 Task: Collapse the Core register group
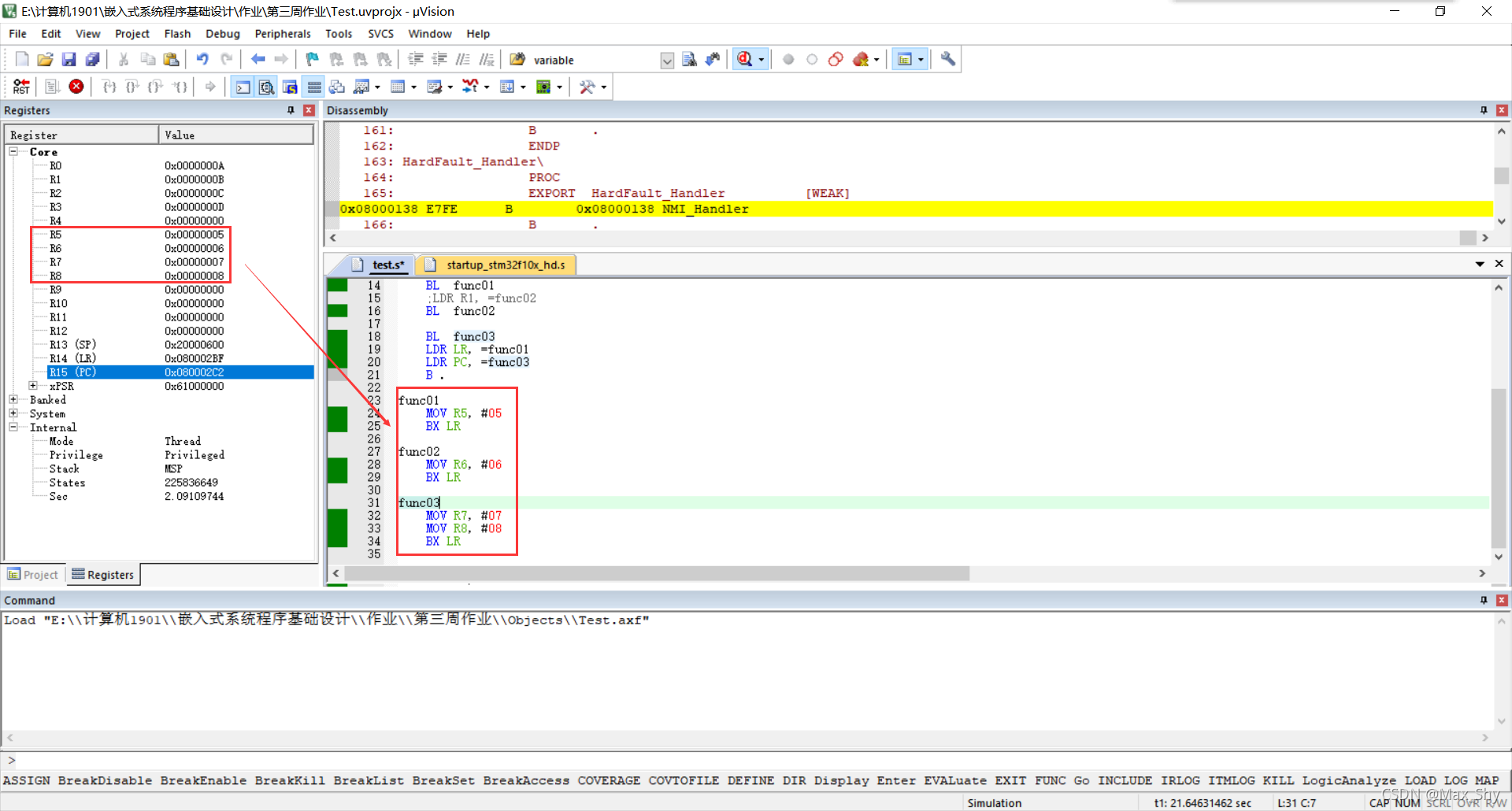pos(13,152)
